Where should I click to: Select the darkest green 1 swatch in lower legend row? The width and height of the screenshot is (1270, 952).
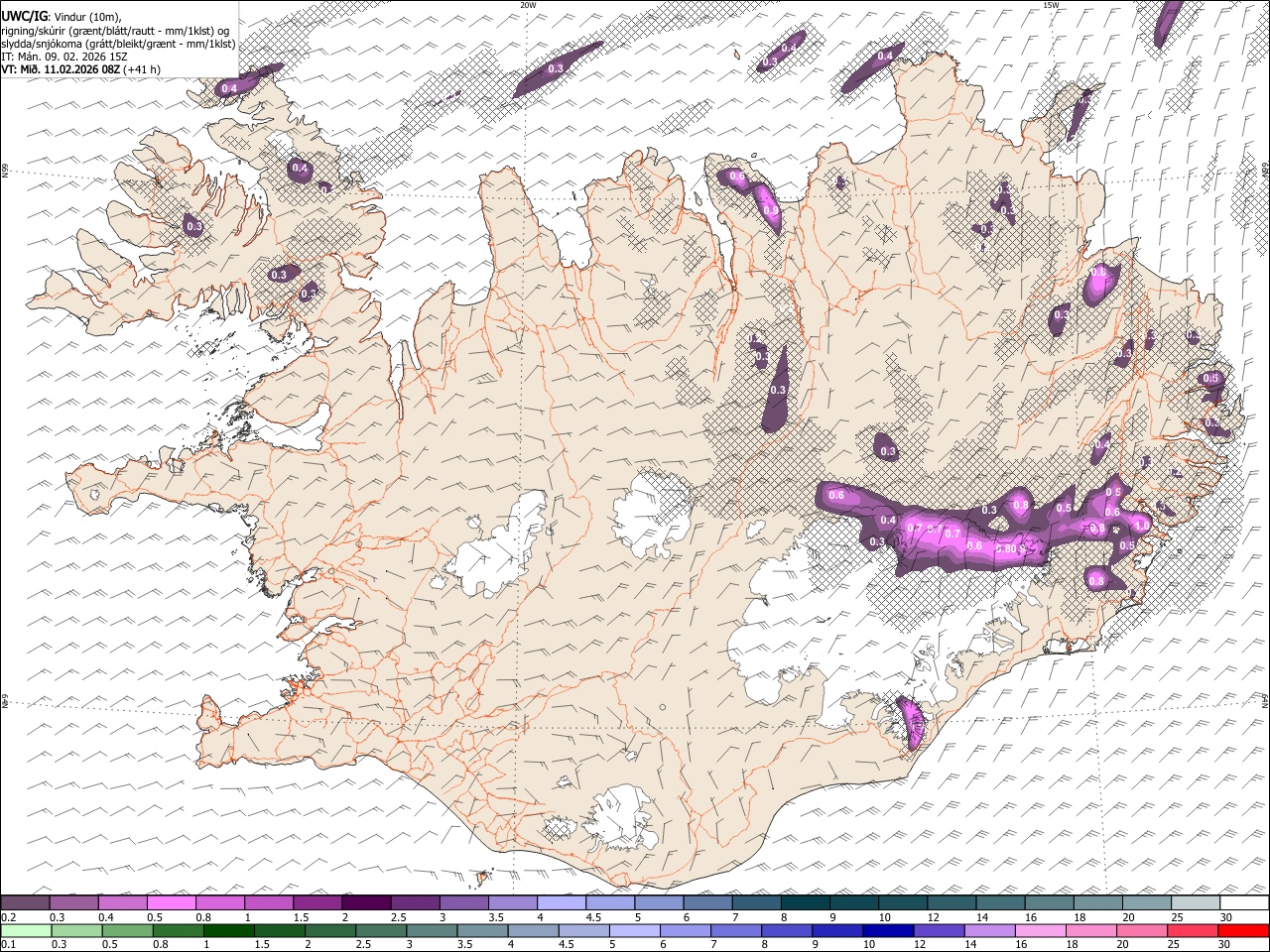coord(228,930)
